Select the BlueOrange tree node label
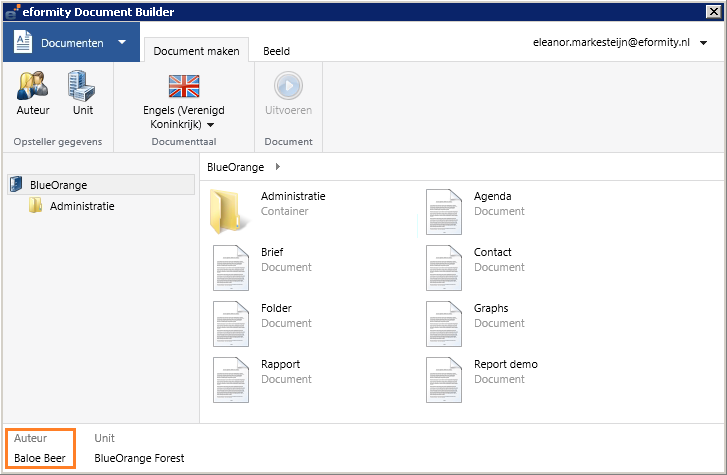This screenshot has height=475, width=727. (58, 185)
